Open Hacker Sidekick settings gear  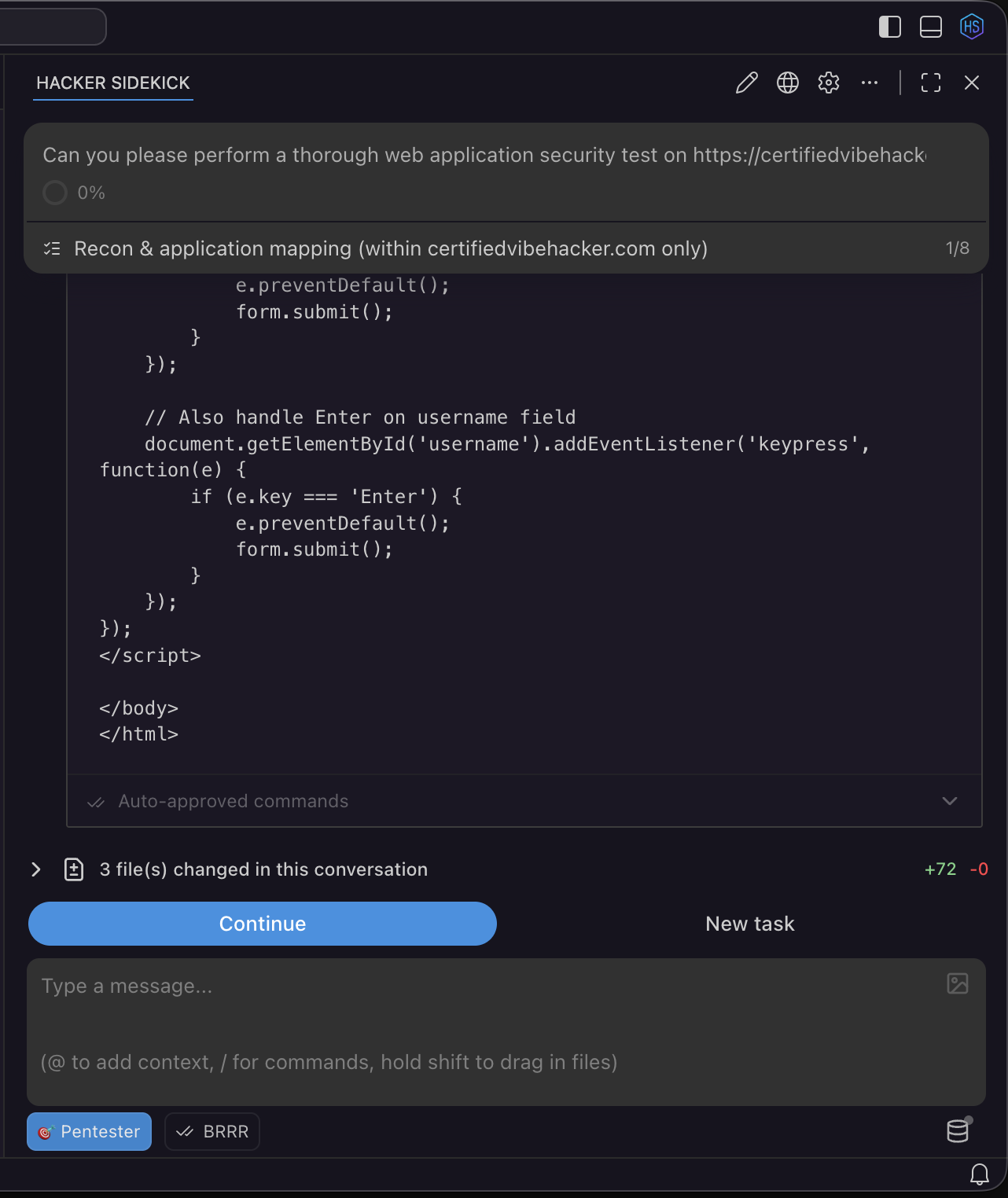(829, 83)
